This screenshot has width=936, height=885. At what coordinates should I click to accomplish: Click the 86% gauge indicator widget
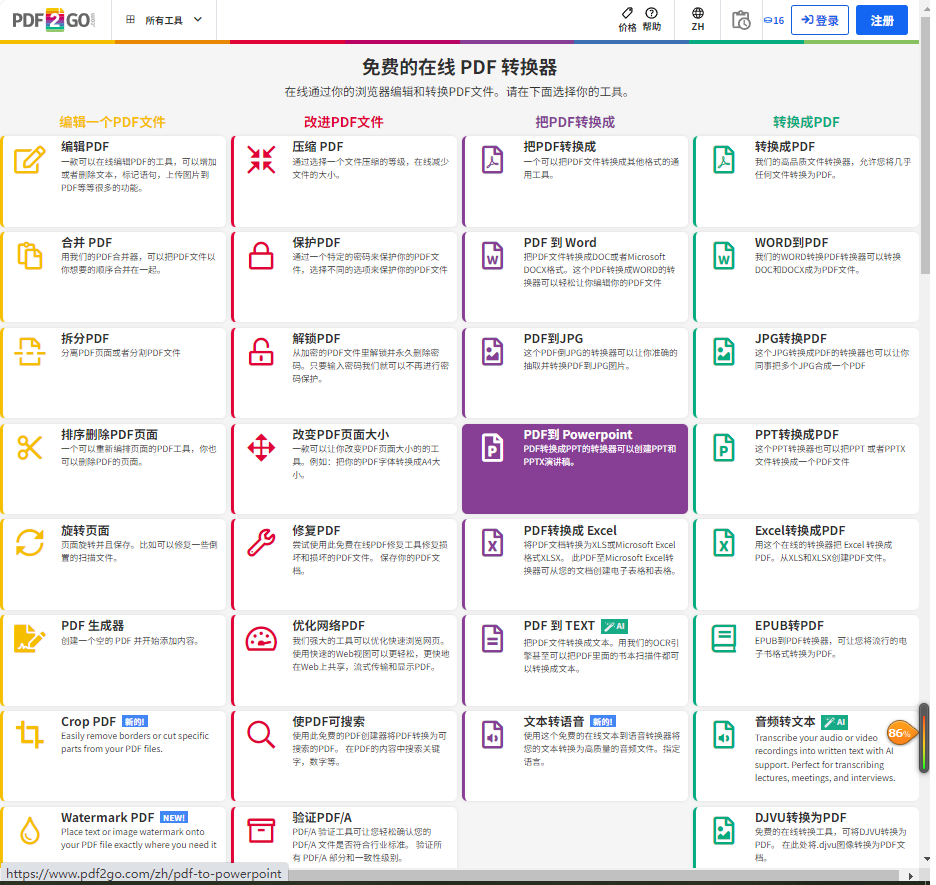point(900,733)
